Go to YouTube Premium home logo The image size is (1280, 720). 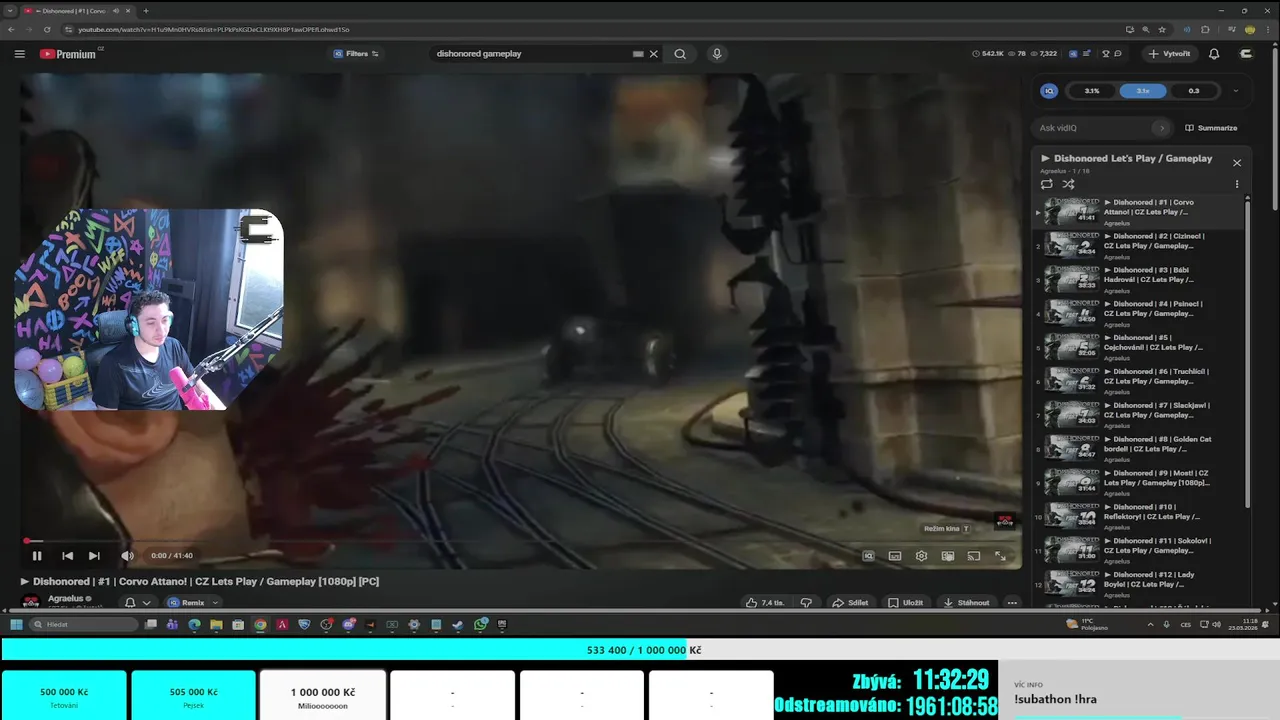(68, 54)
